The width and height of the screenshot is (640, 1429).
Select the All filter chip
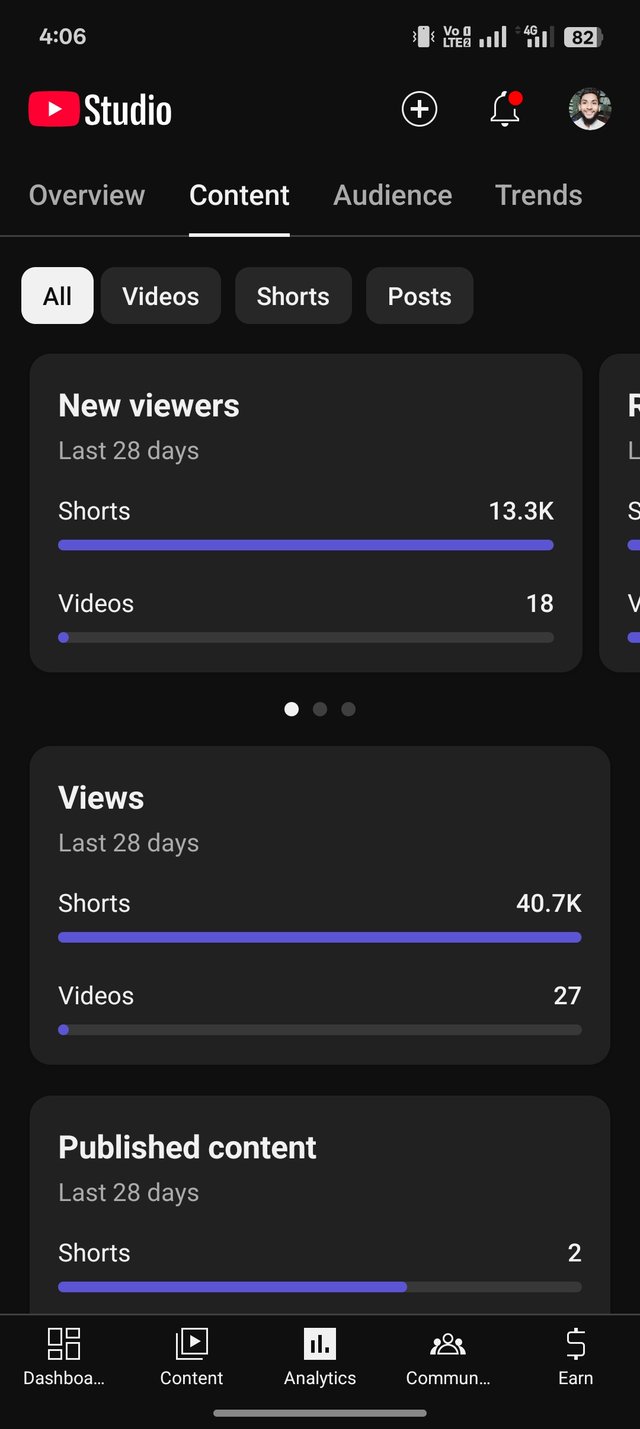(x=57, y=296)
